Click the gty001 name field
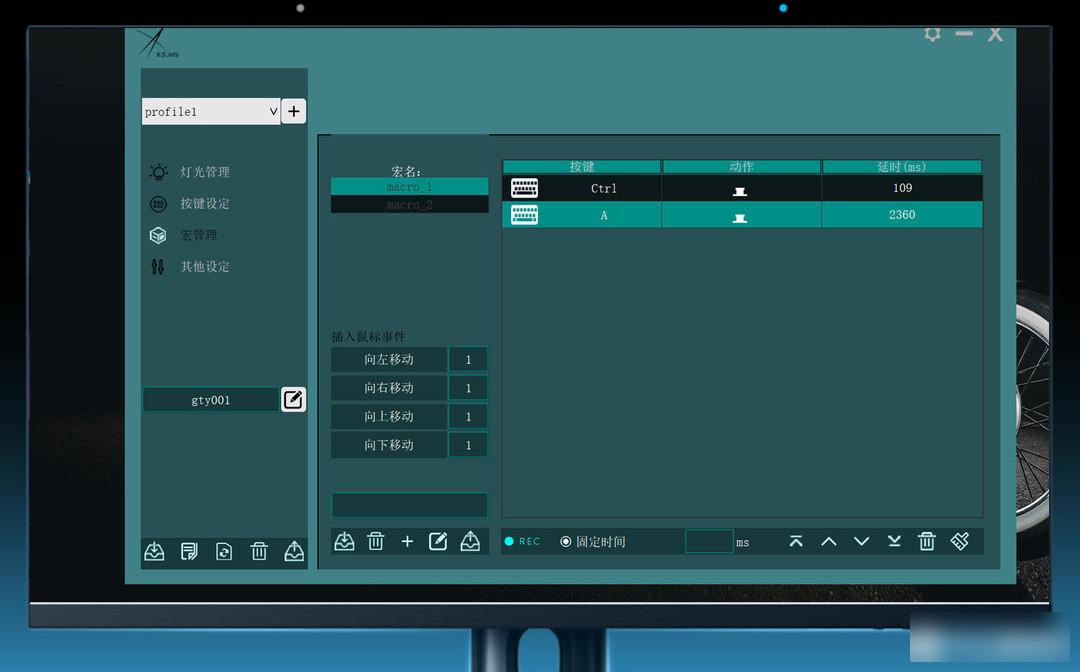The height and width of the screenshot is (672, 1080). pos(211,400)
